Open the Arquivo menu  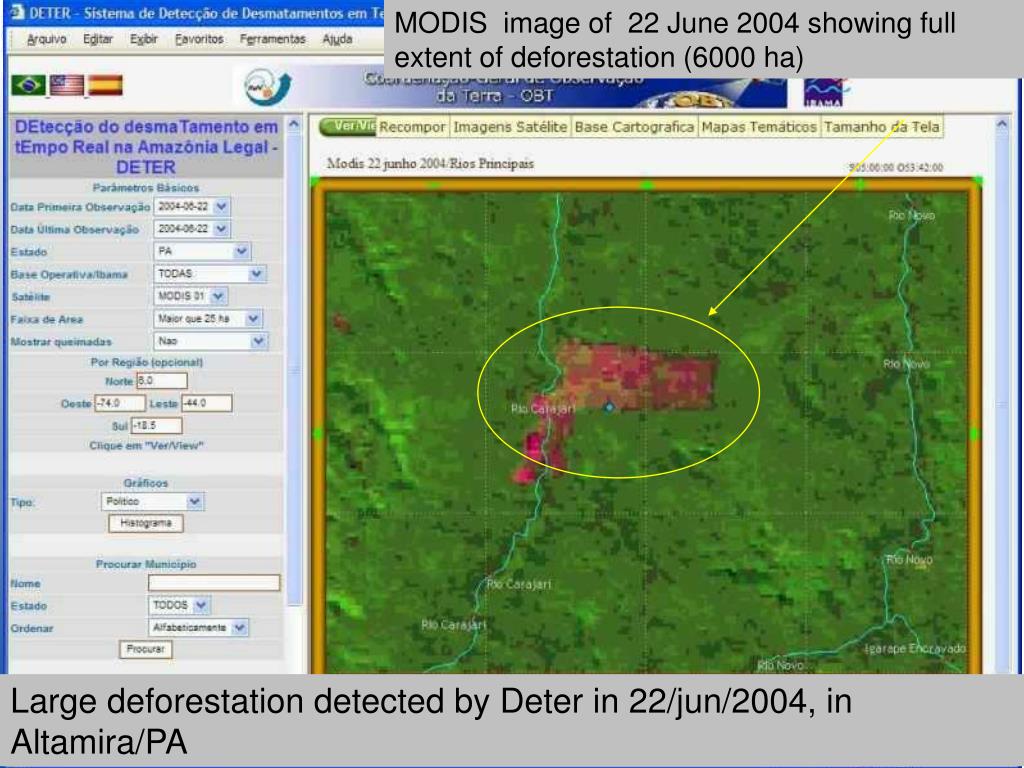point(46,39)
